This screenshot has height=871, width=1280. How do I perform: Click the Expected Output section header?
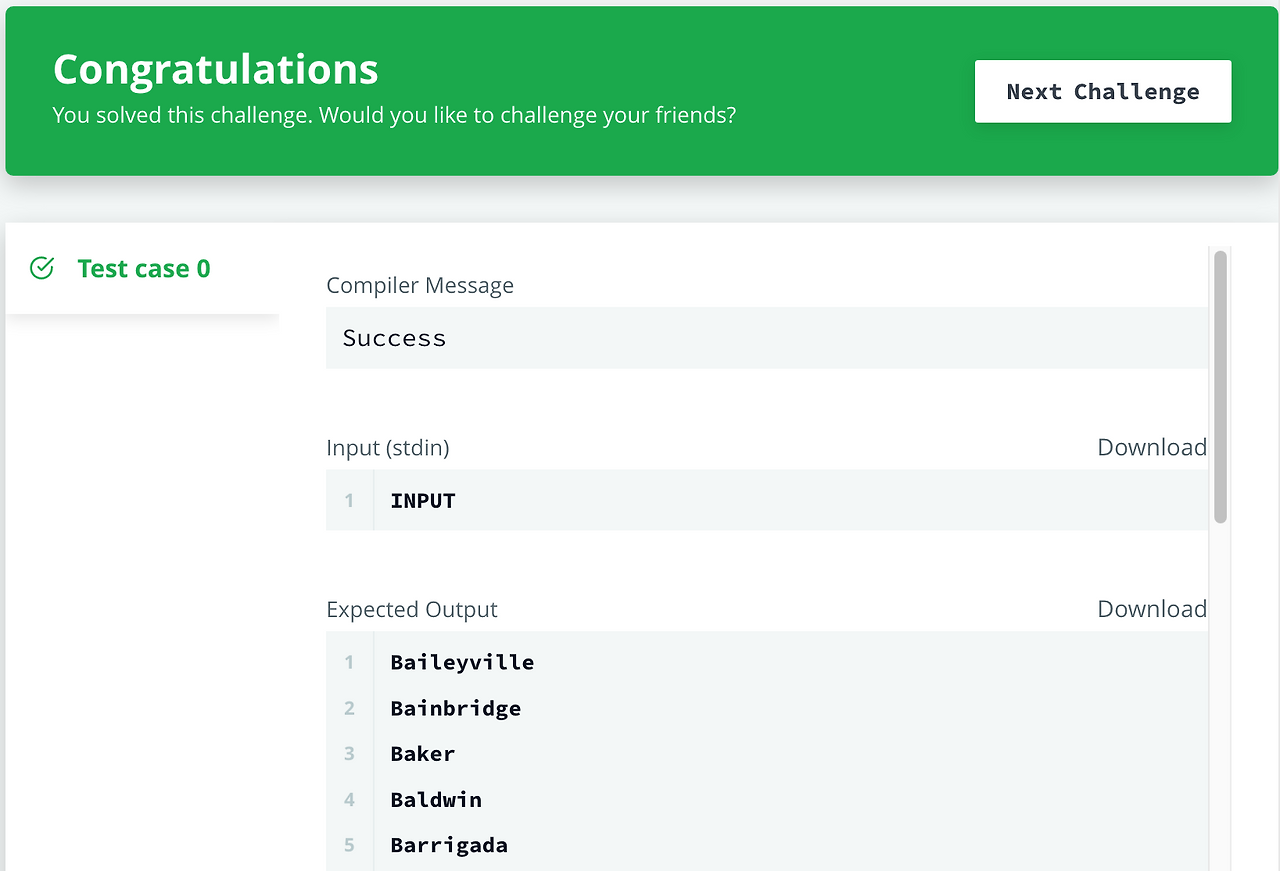pos(412,609)
